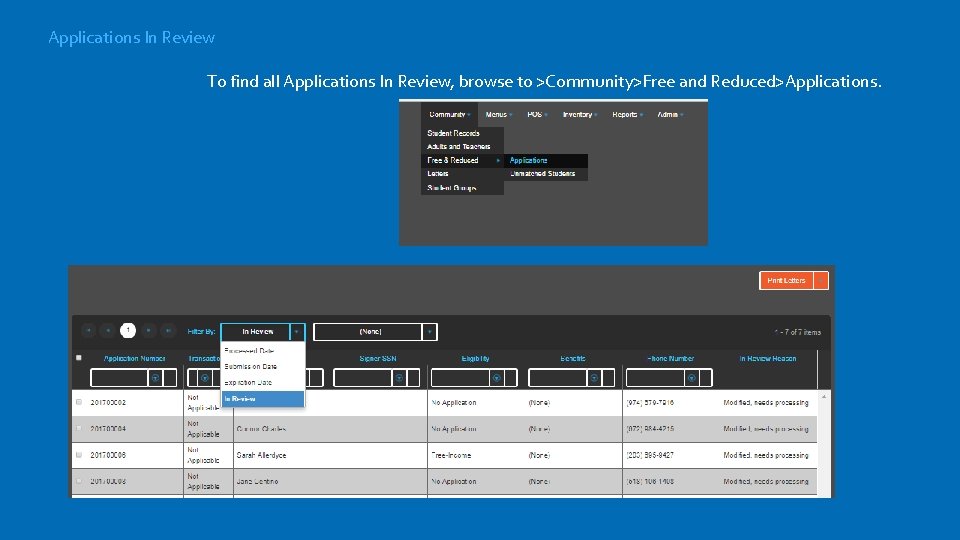Sort by the Benefits column header
Viewport: 960px width, 540px height.
pyautogui.click(x=573, y=359)
